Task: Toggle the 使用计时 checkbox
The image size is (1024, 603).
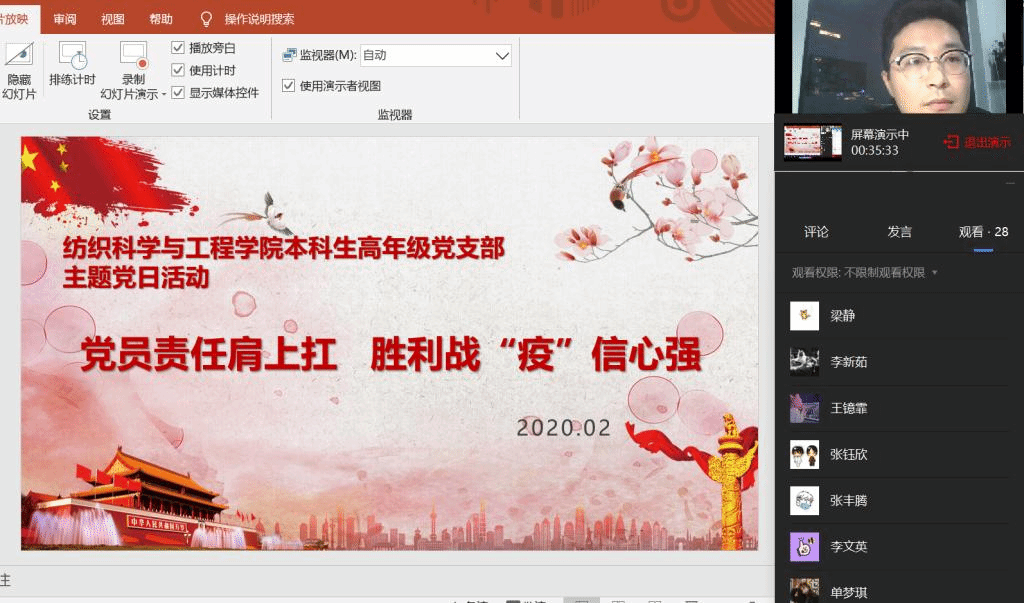Action: click(x=178, y=70)
